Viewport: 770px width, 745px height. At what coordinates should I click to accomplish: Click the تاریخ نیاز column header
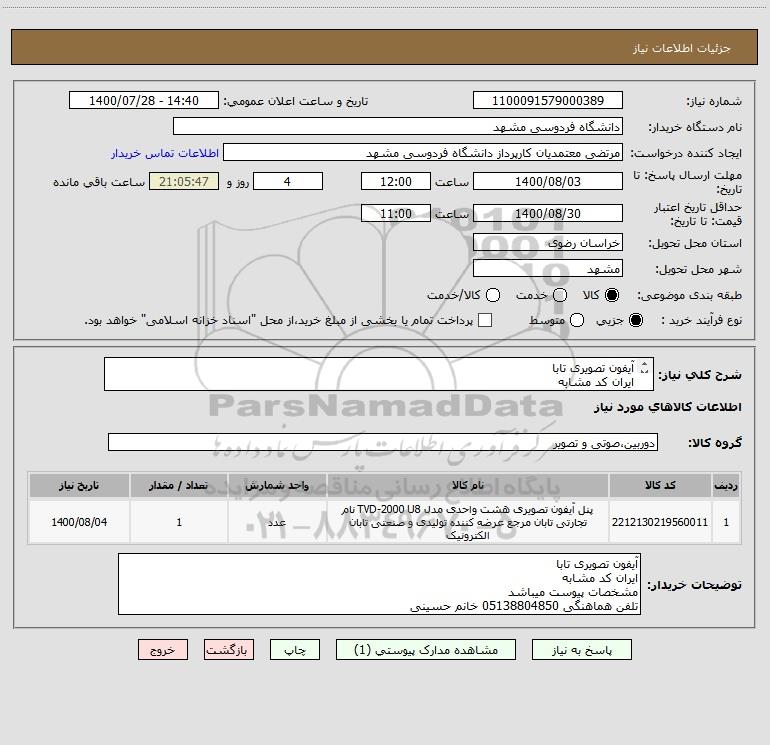[x=79, y=485]
